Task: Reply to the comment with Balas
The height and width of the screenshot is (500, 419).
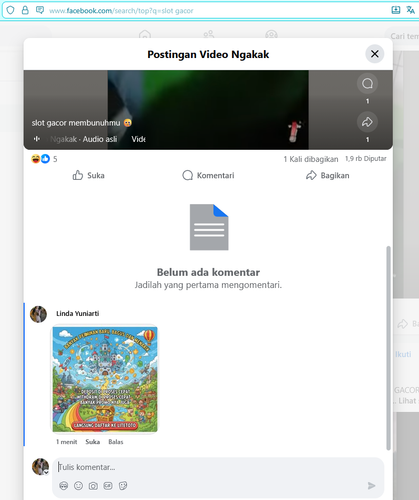Action: (x=116, y=442)
